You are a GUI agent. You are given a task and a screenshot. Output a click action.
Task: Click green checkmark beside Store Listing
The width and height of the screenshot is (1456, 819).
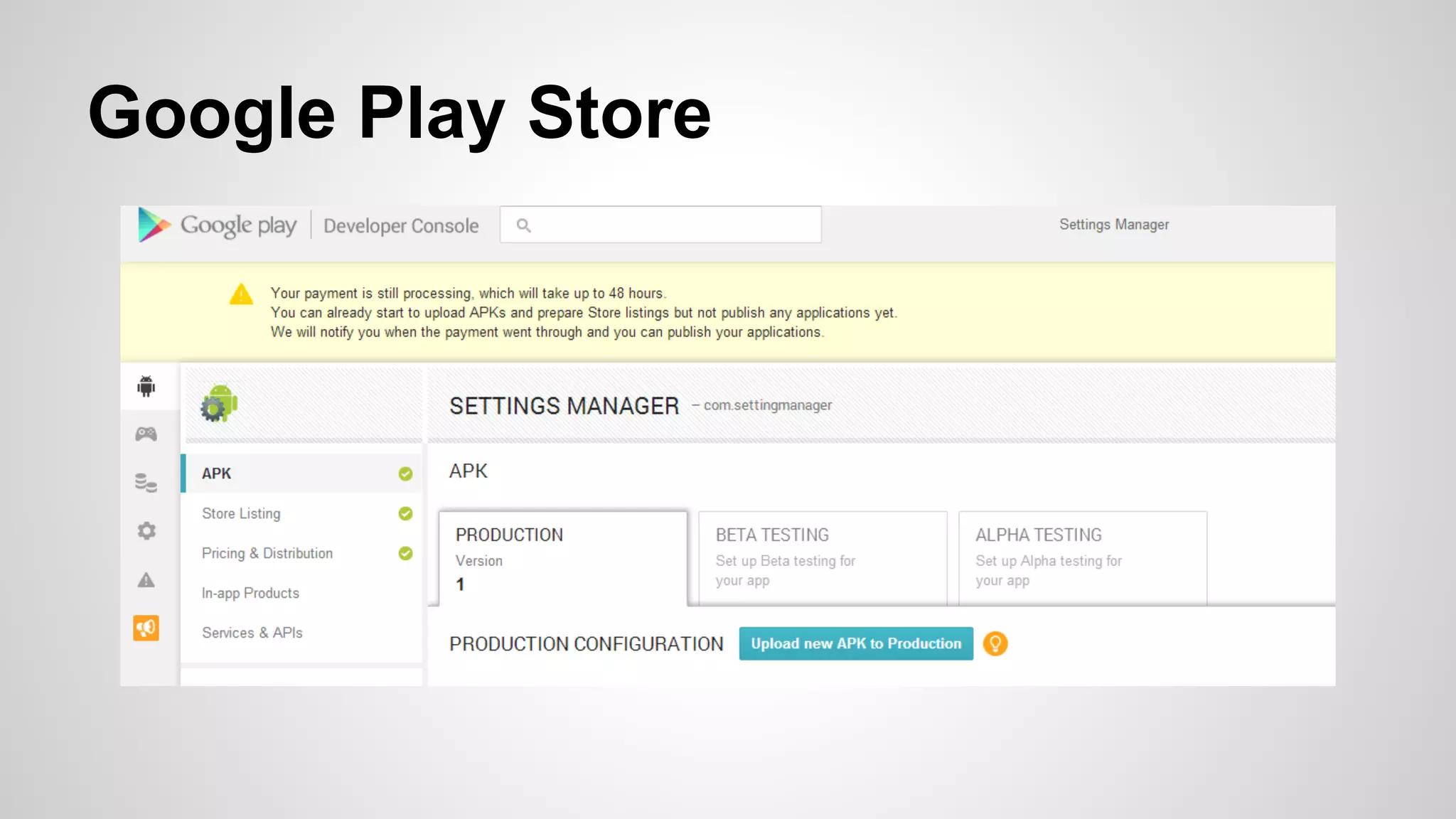click(x=405, y=513)
